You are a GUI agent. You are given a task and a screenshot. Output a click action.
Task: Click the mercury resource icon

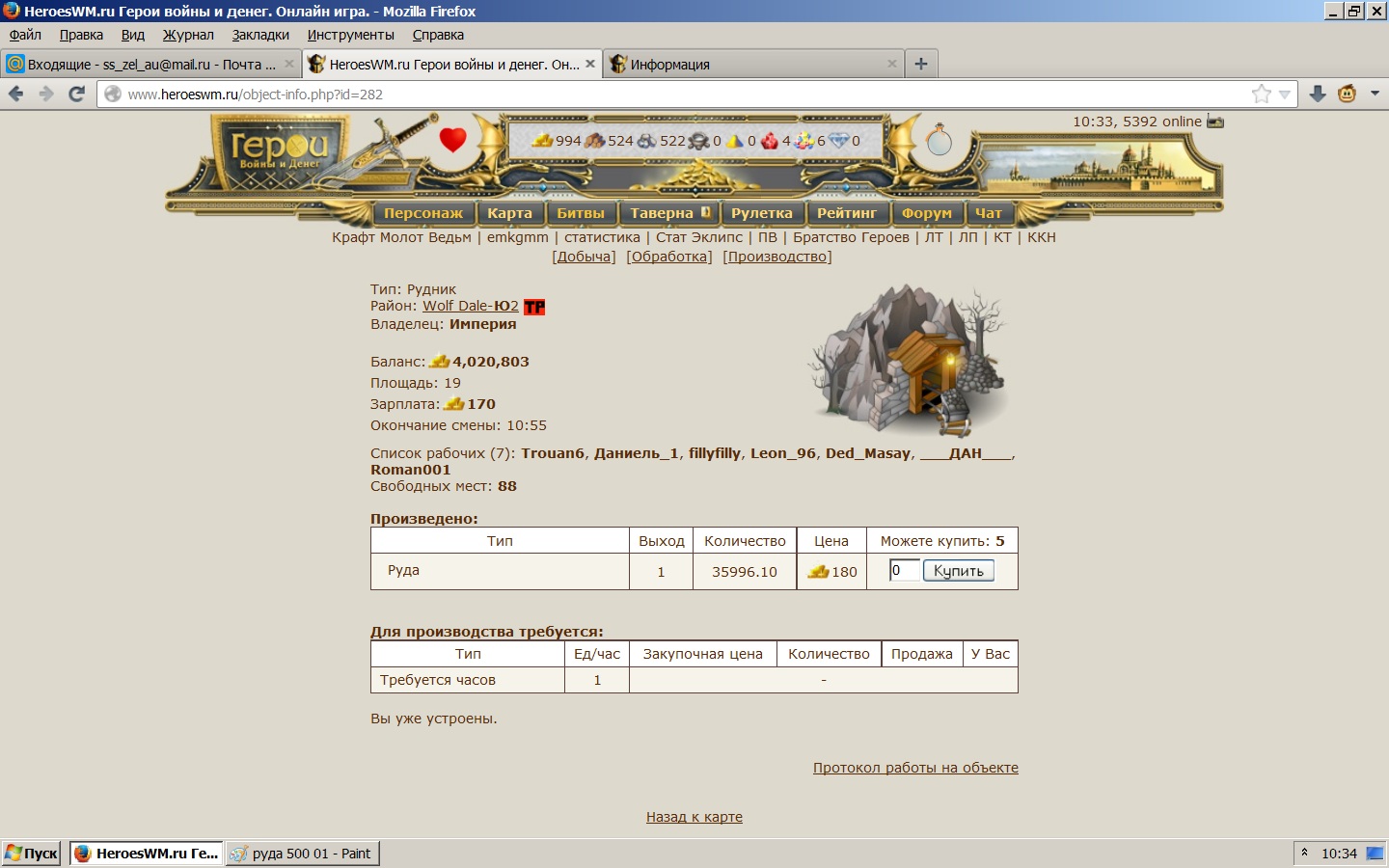699,141
